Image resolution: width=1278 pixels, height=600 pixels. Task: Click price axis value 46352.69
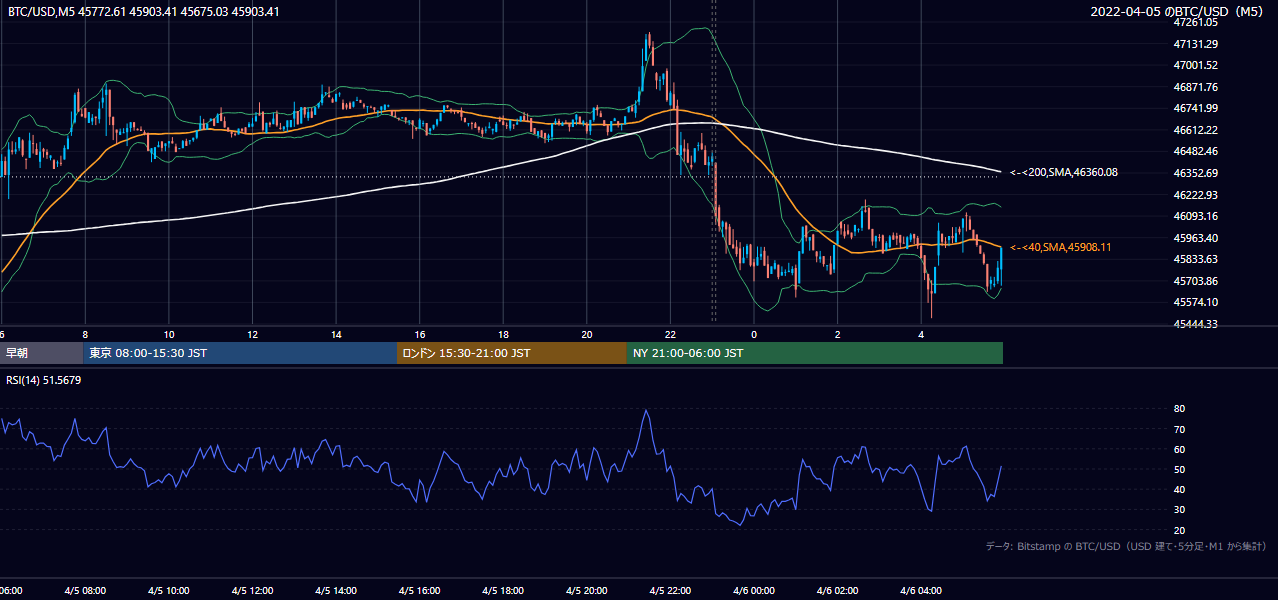click(x=1196, y=173)
